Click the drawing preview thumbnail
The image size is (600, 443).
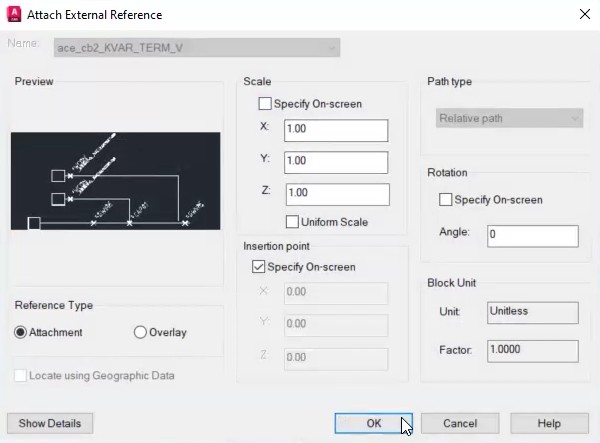click(x=115, y=182)
